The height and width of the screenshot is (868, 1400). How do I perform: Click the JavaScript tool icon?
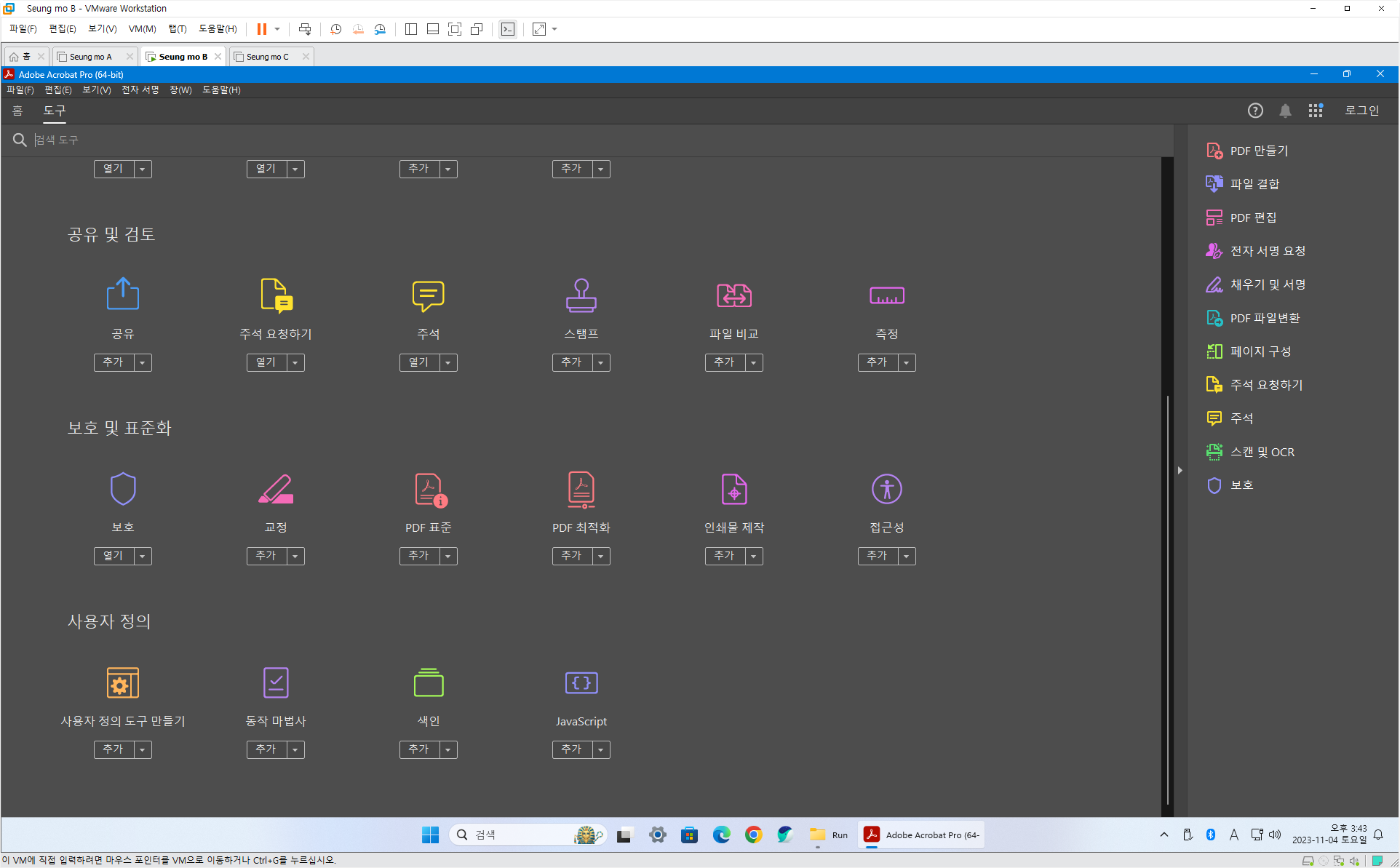pyautogui.click(x=581, y=682)
